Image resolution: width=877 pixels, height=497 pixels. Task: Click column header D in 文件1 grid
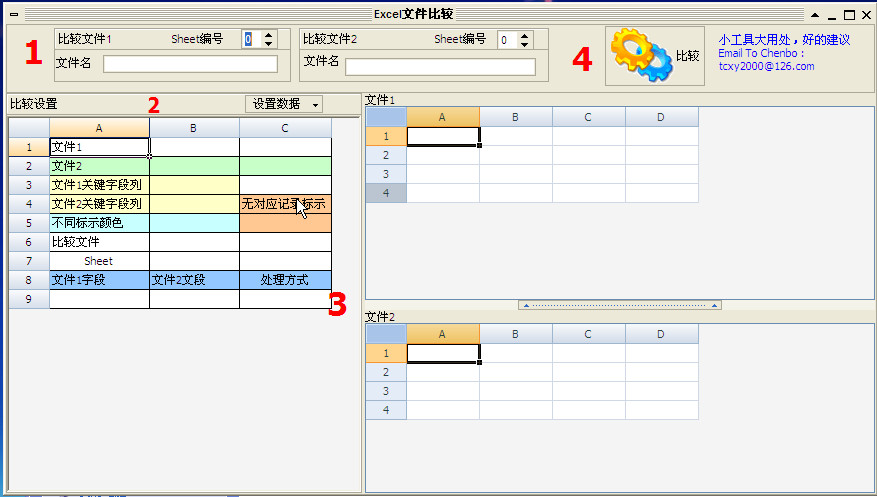(x=662, y=117)
